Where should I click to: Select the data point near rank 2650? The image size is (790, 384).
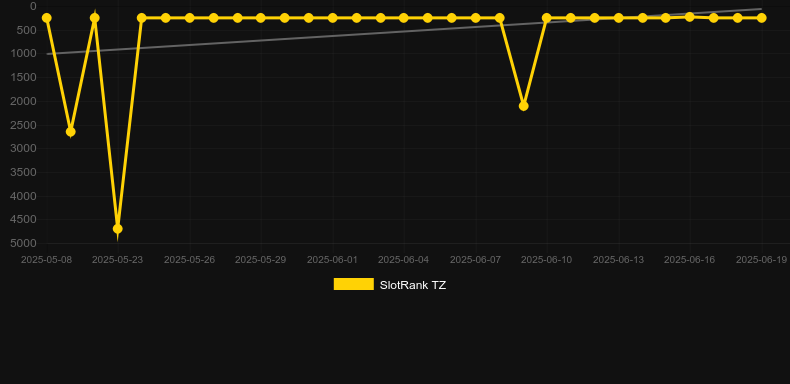click(x=71, y=132)
